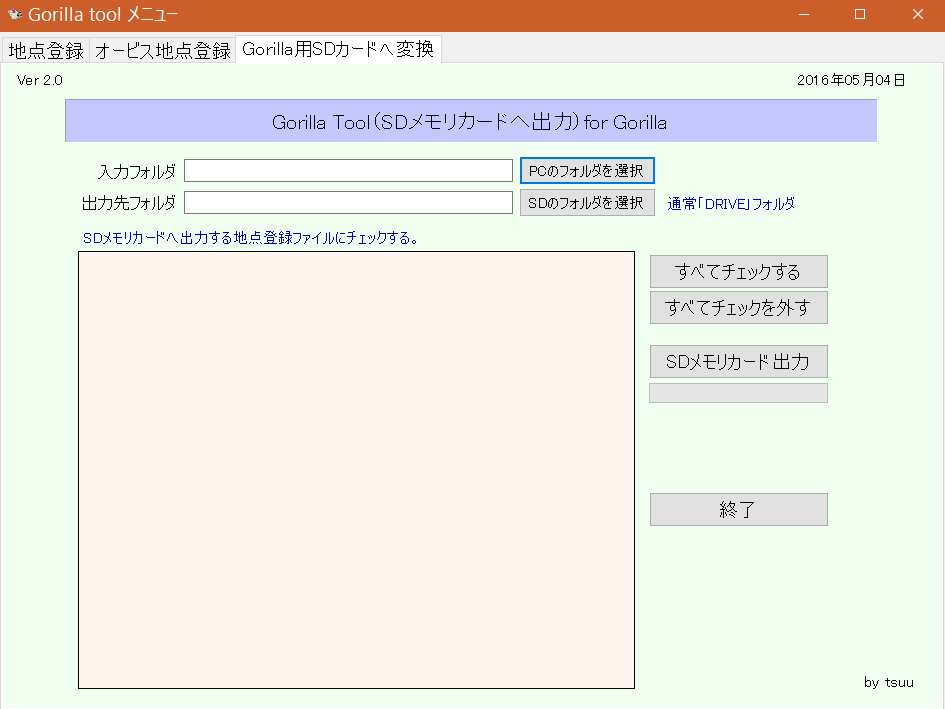
Task: Click the Gorilla Tool header banner
Action: pos(470,122)
